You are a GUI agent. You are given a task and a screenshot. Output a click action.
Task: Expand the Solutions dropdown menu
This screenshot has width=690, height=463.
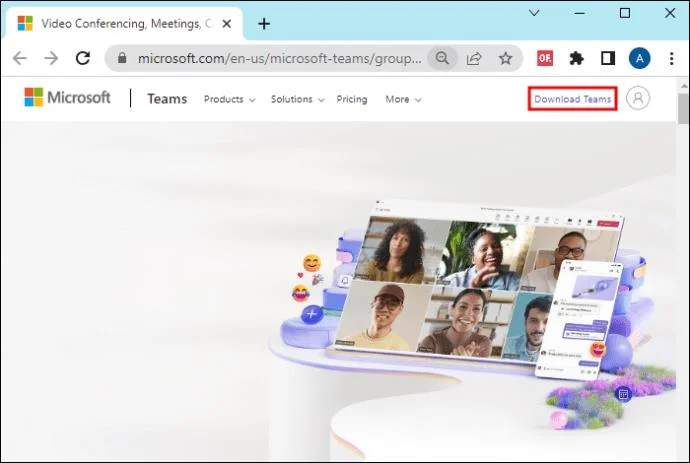[x=297, y=99]
